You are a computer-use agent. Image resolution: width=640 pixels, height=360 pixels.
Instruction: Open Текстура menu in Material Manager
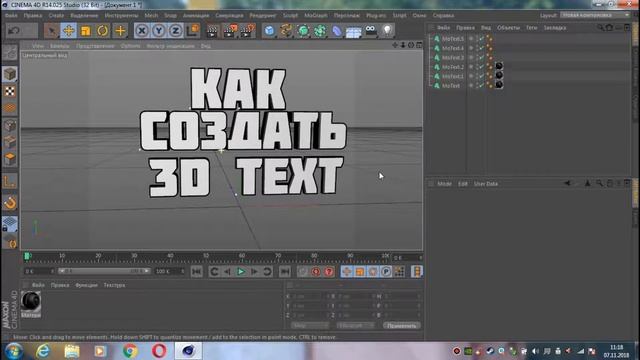pos(114,285)
